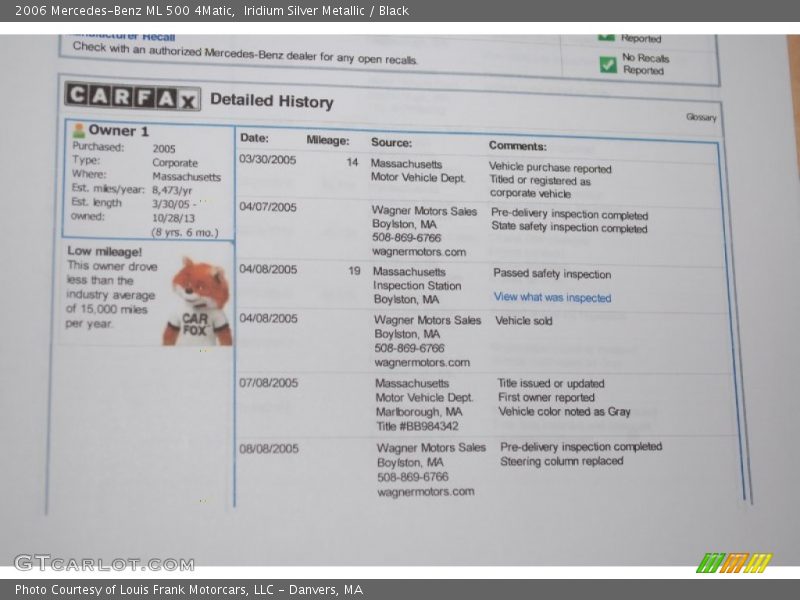
Task: Click the Louis Frank Motorcars photo credit
Action: [189, 590]
